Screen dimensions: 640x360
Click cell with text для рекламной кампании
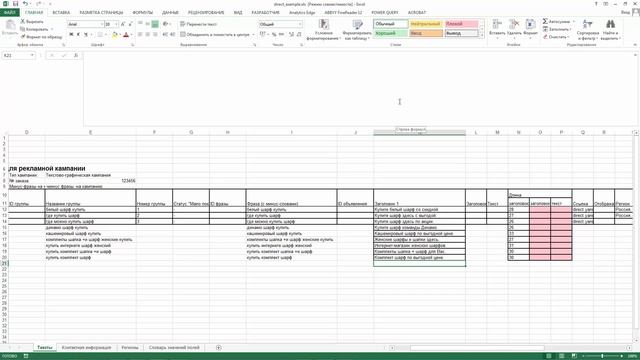coord(47,168)
